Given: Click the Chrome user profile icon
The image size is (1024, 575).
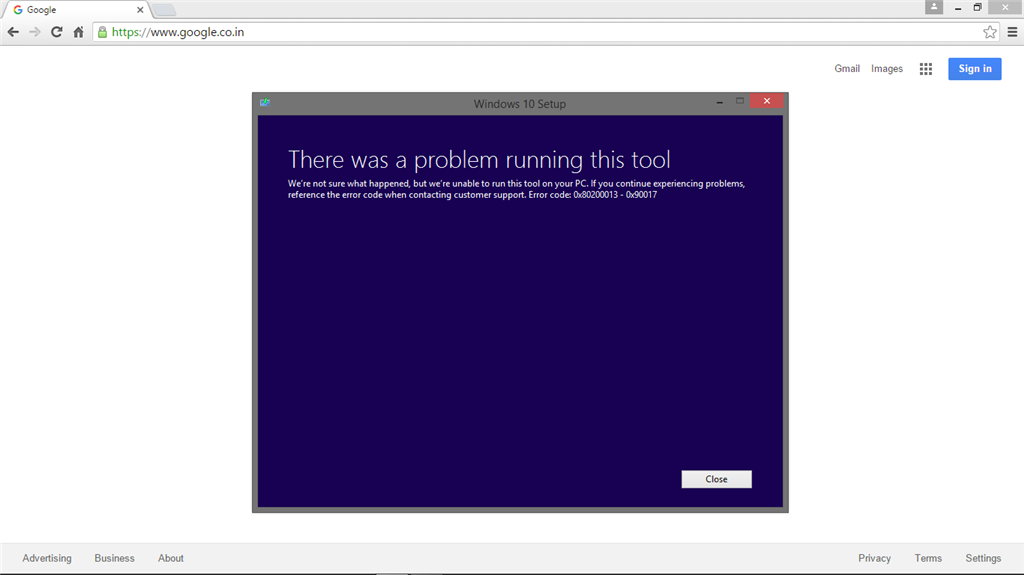Looking at the screenshot, I should tap(934, 7).
